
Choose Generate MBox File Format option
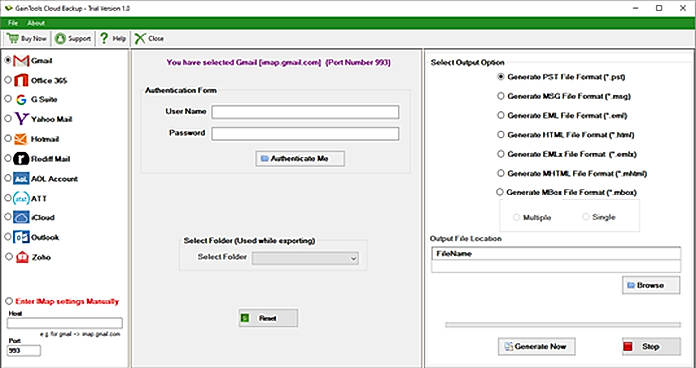500,192
